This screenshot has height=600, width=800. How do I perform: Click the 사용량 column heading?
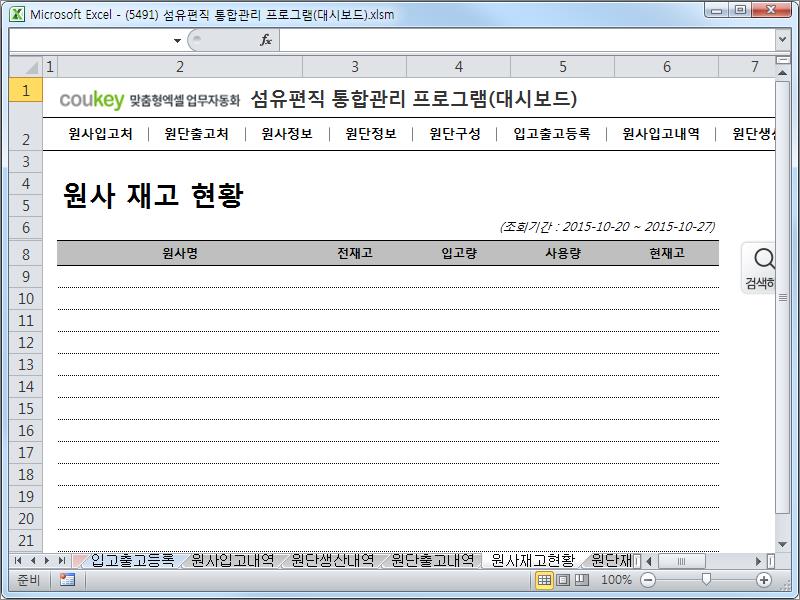(563, 253)
